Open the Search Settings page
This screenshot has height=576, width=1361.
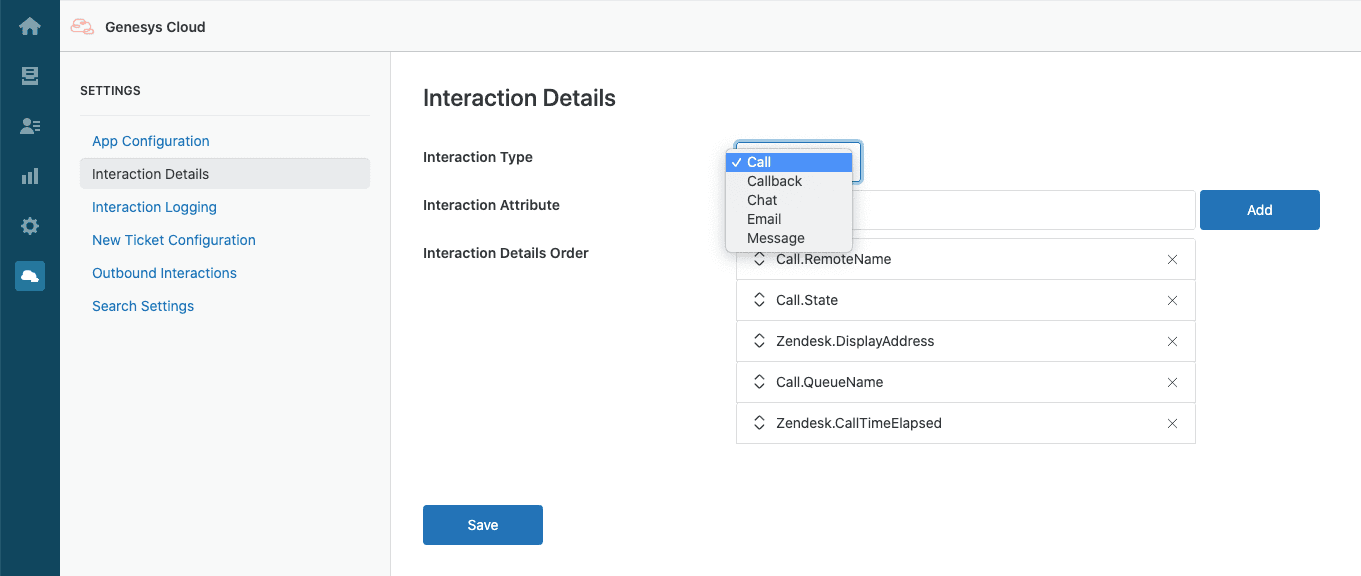coord(143,305)
